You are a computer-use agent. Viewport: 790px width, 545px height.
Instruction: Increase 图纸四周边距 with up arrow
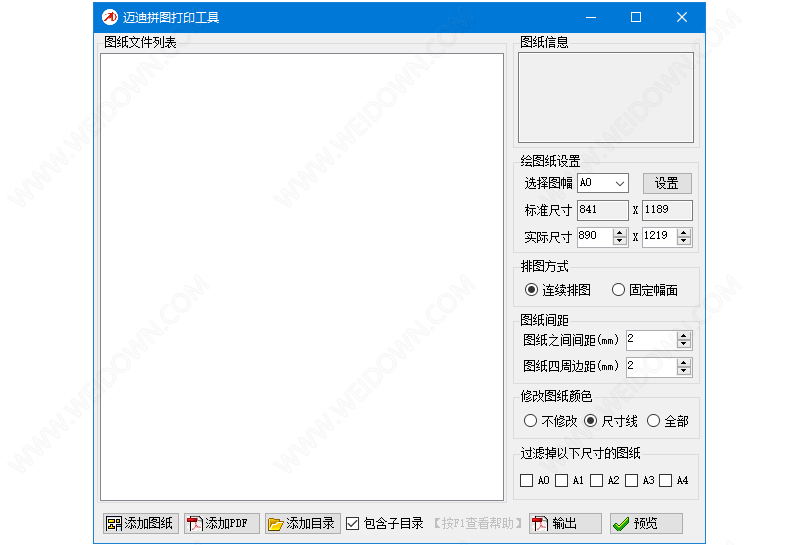pyautogui.click(x=684, y=363)
